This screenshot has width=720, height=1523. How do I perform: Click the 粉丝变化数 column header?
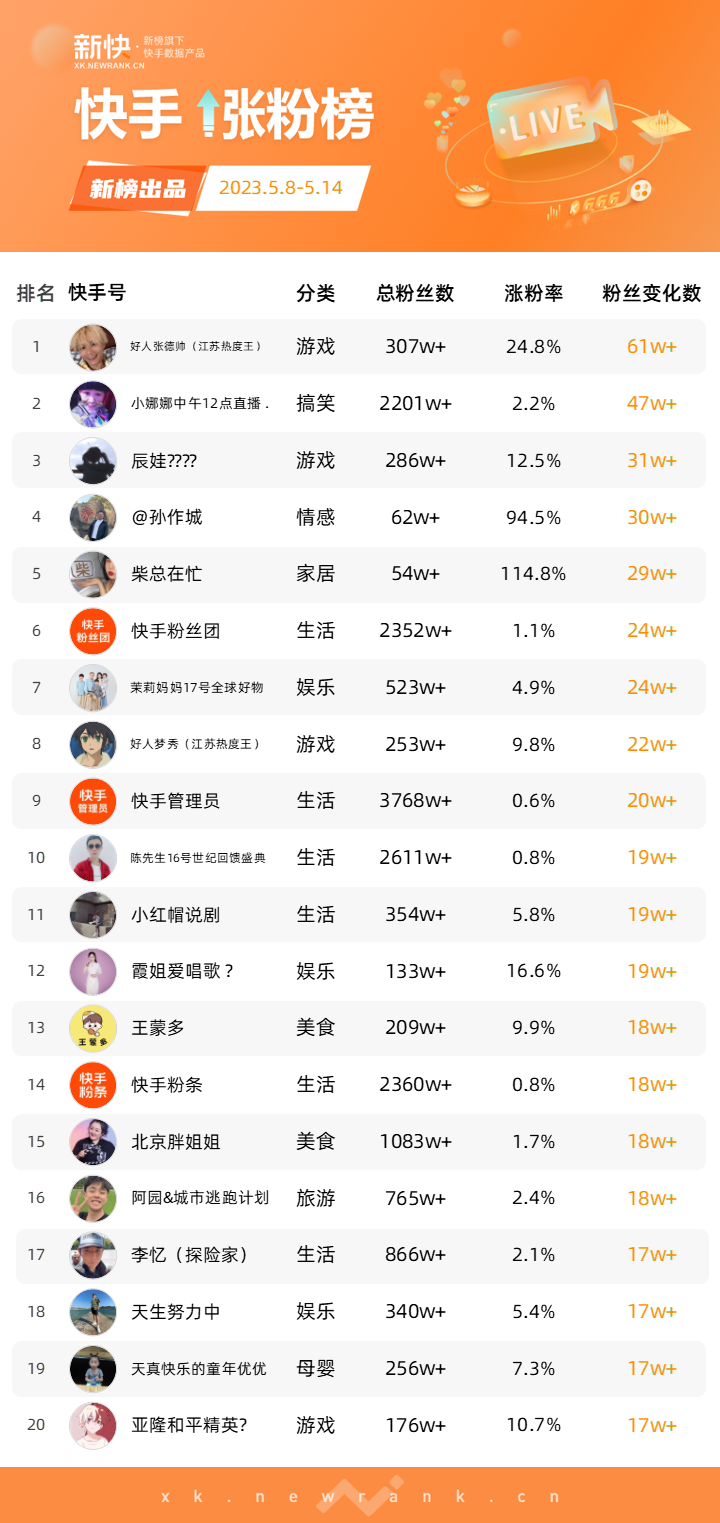(652, 293)
